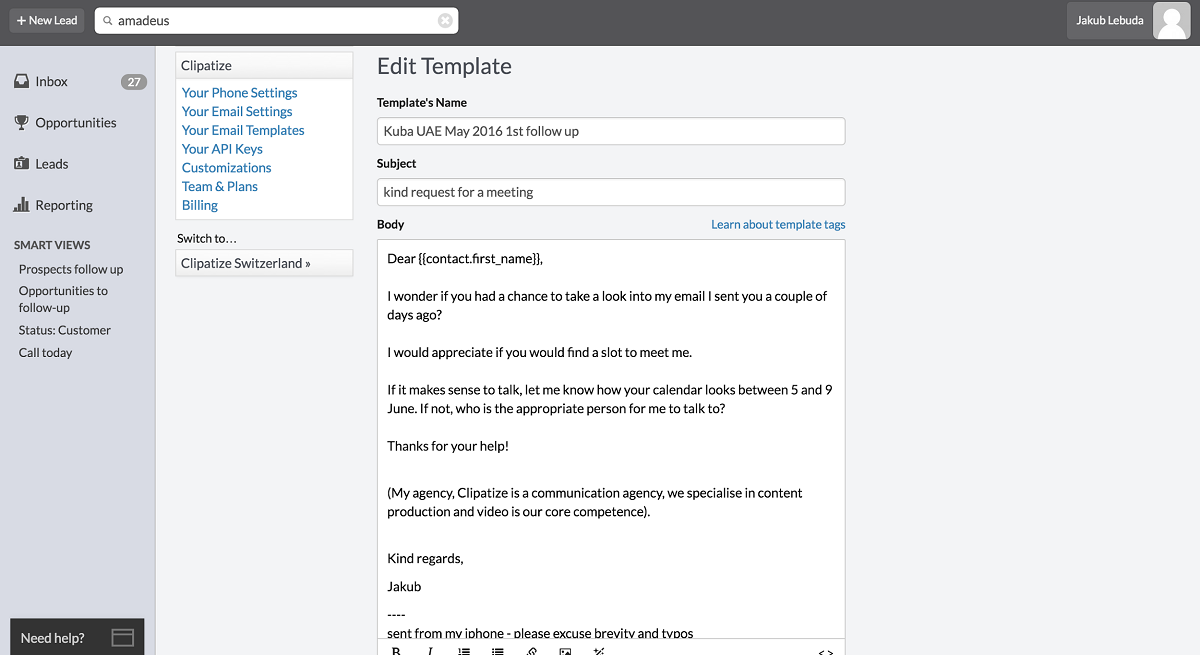Switch to Clipatize Switzerland organization
The image size is (1200, 655).
coord(246,264)
